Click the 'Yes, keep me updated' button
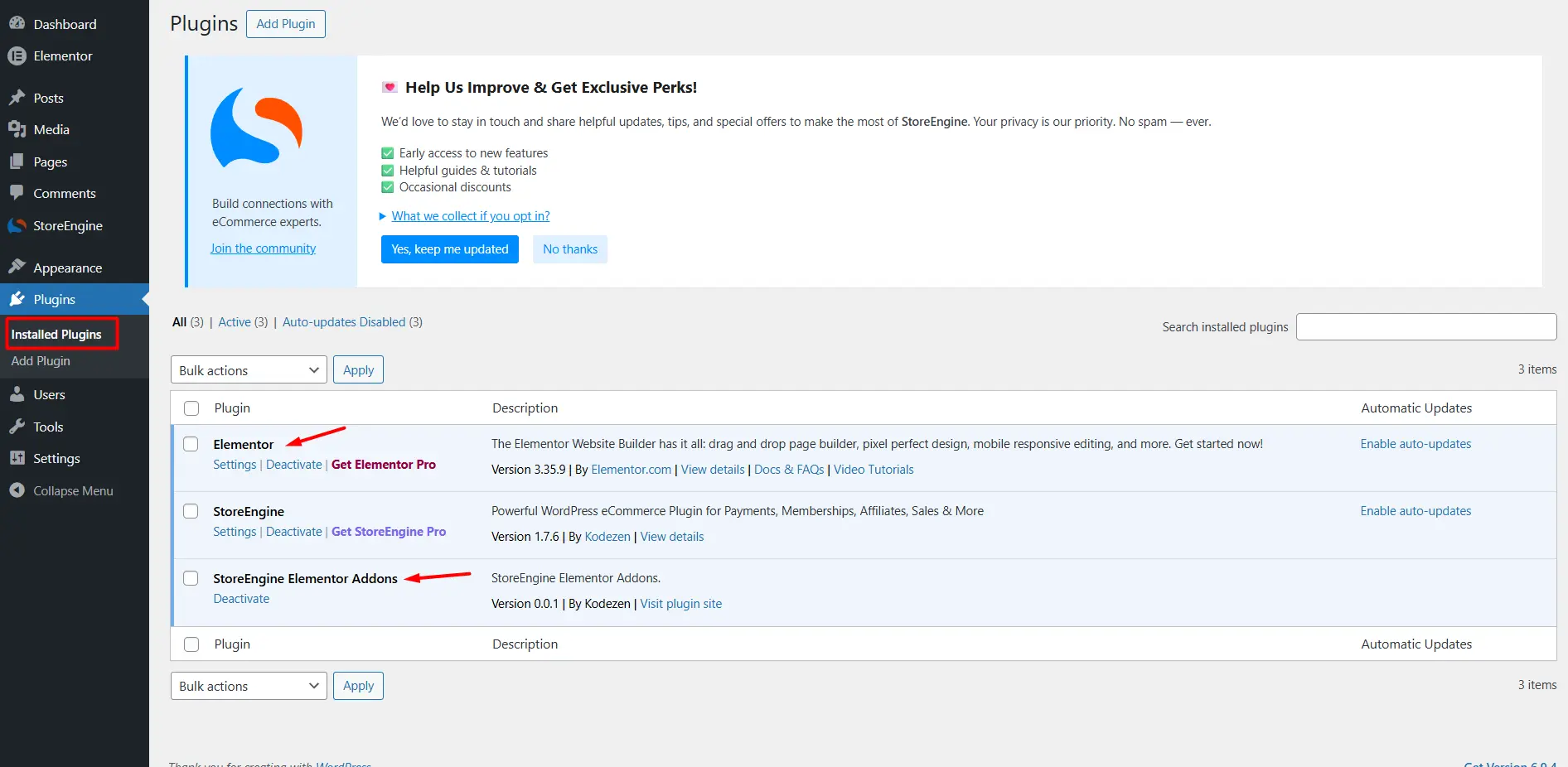 tap(449, 249)
